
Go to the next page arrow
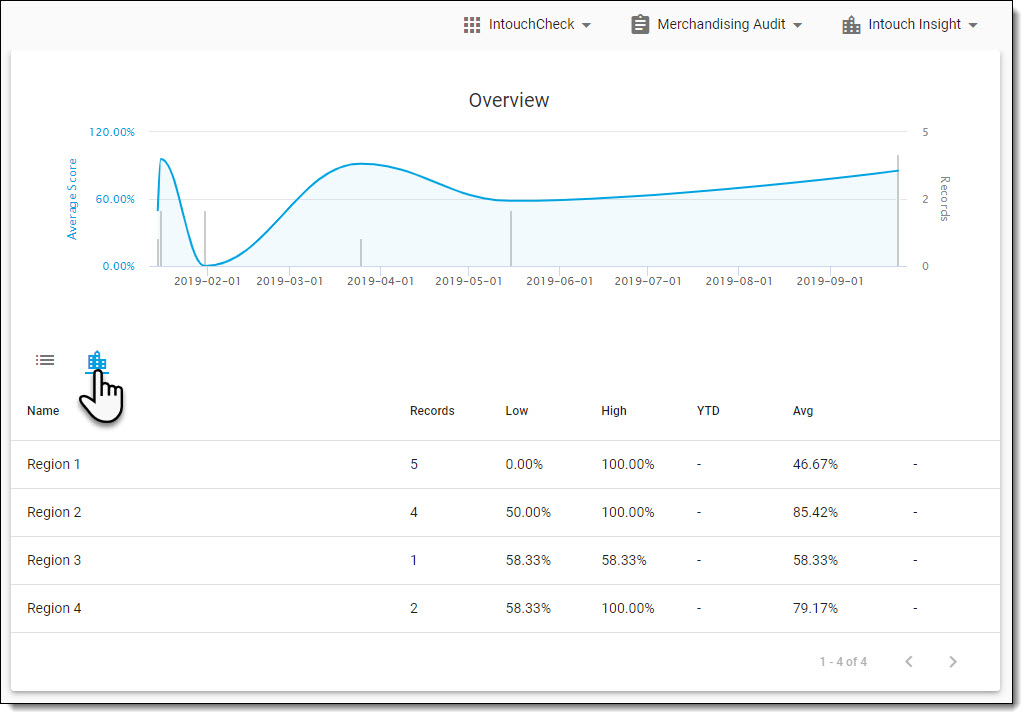point(953,661)
